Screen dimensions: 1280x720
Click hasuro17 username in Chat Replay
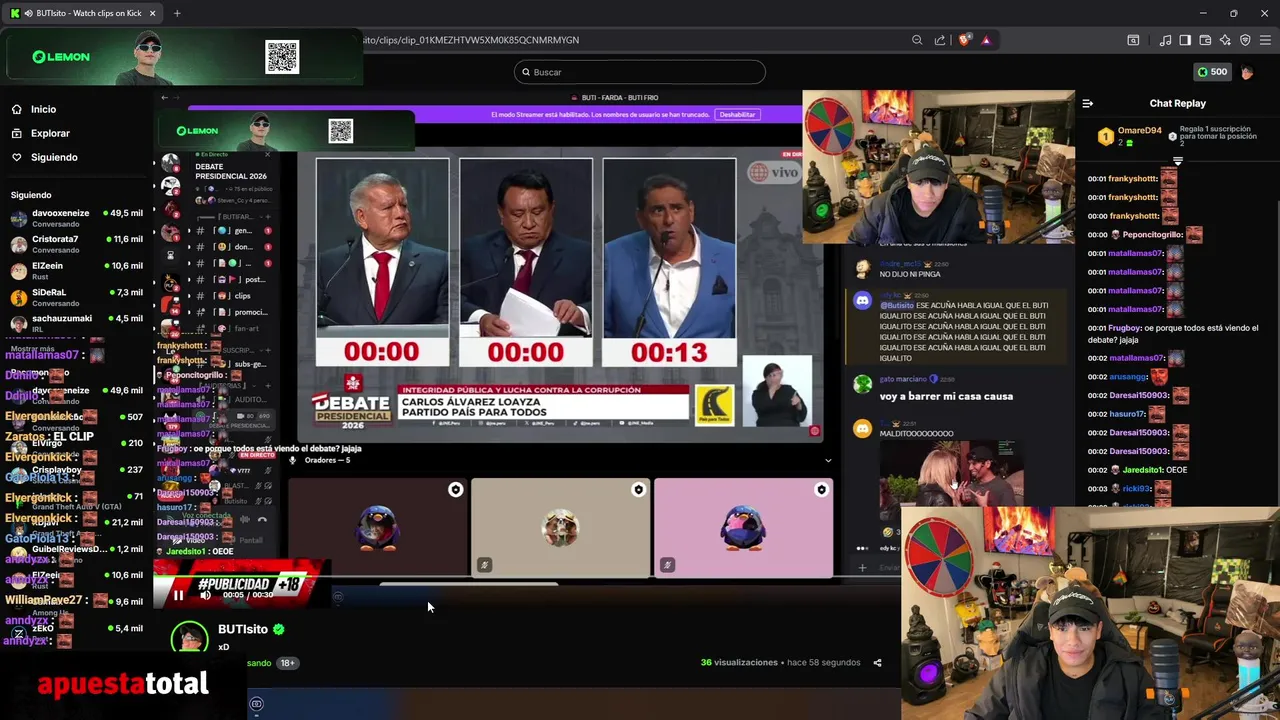click(x=1126, y=414)
